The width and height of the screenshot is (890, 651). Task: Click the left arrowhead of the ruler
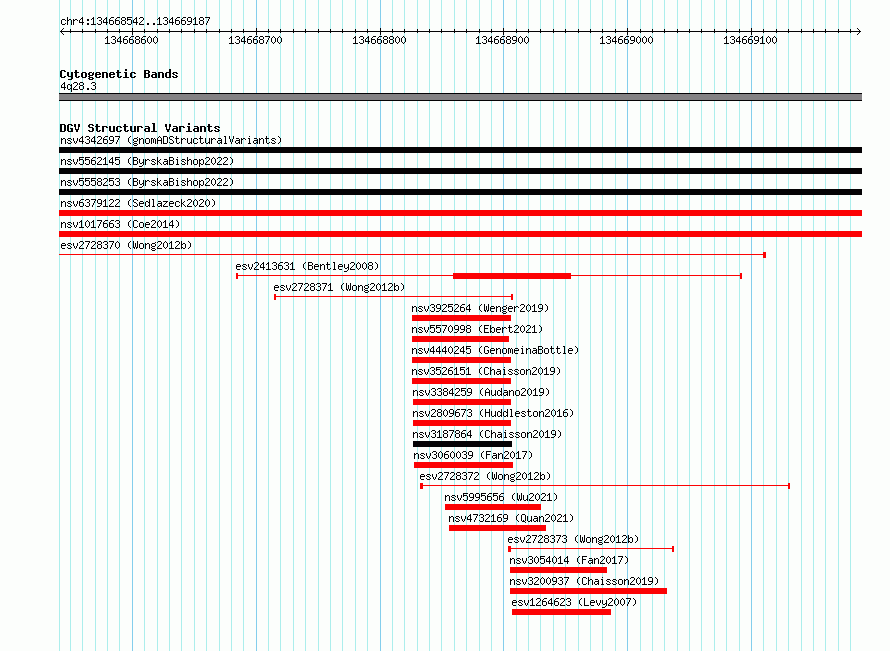click(62, 32)
